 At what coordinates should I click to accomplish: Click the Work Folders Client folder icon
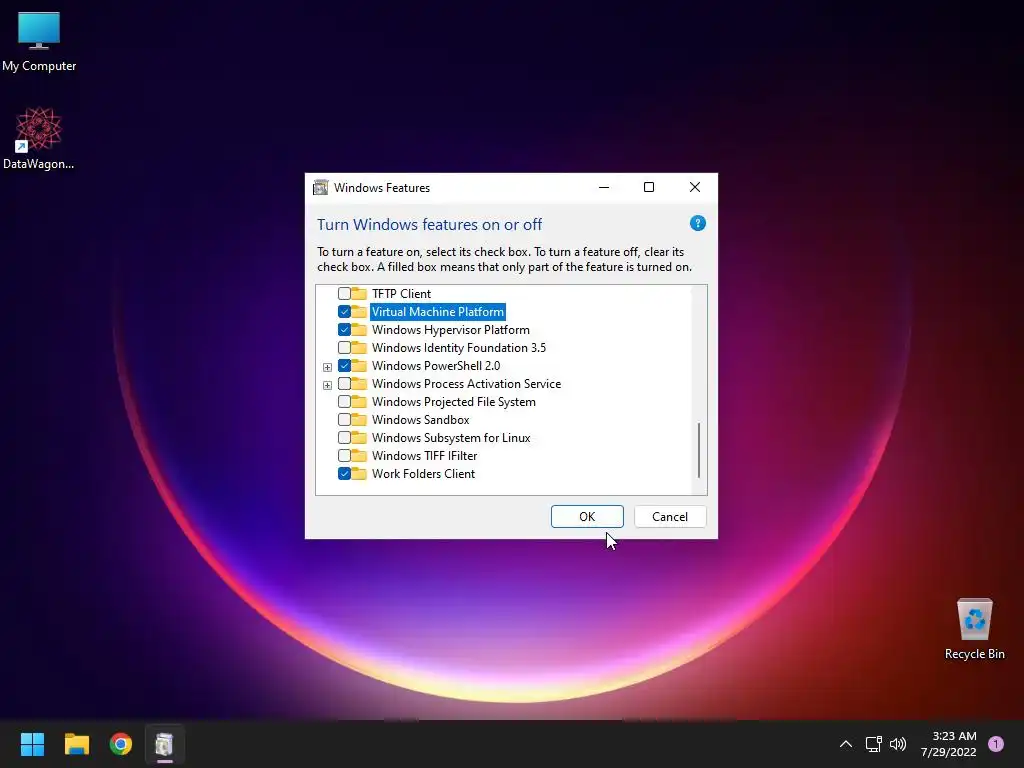tap(359, 473)
